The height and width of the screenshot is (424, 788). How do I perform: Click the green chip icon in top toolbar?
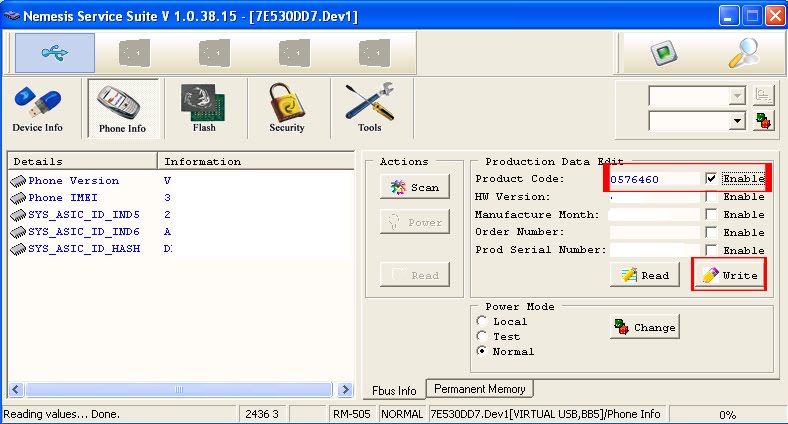(663, 53)
